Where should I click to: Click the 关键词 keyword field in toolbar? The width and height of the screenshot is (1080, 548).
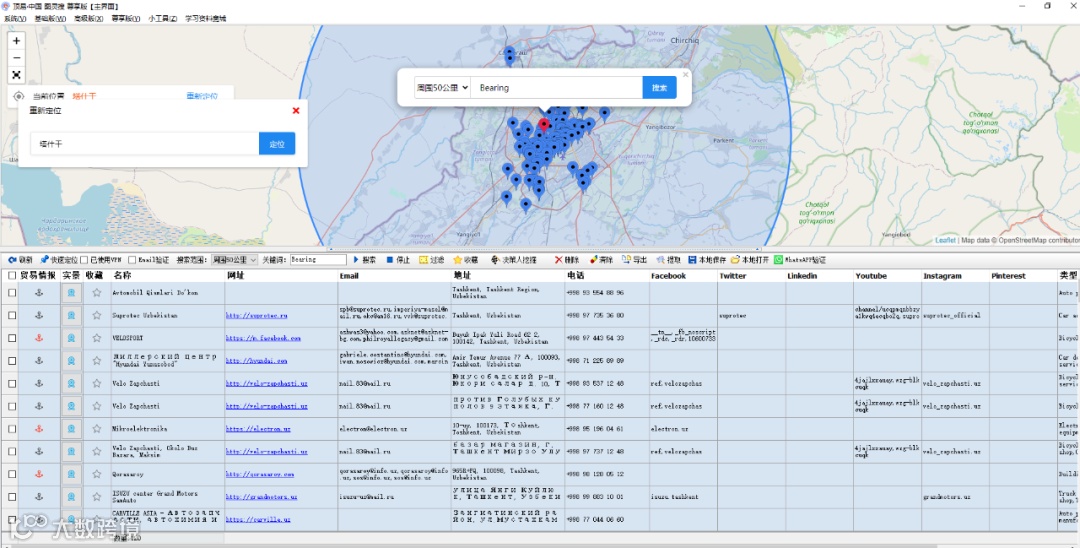tap(318, 260)
